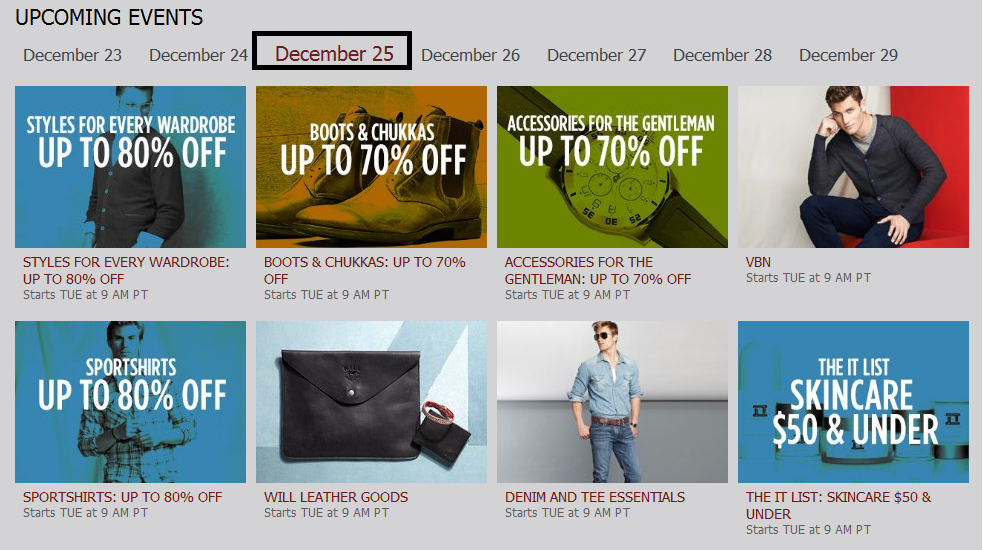This screenshot has height=550, width=988.
Task: Open The It List Skincare banner image
Action: click(x=853, y=402)
